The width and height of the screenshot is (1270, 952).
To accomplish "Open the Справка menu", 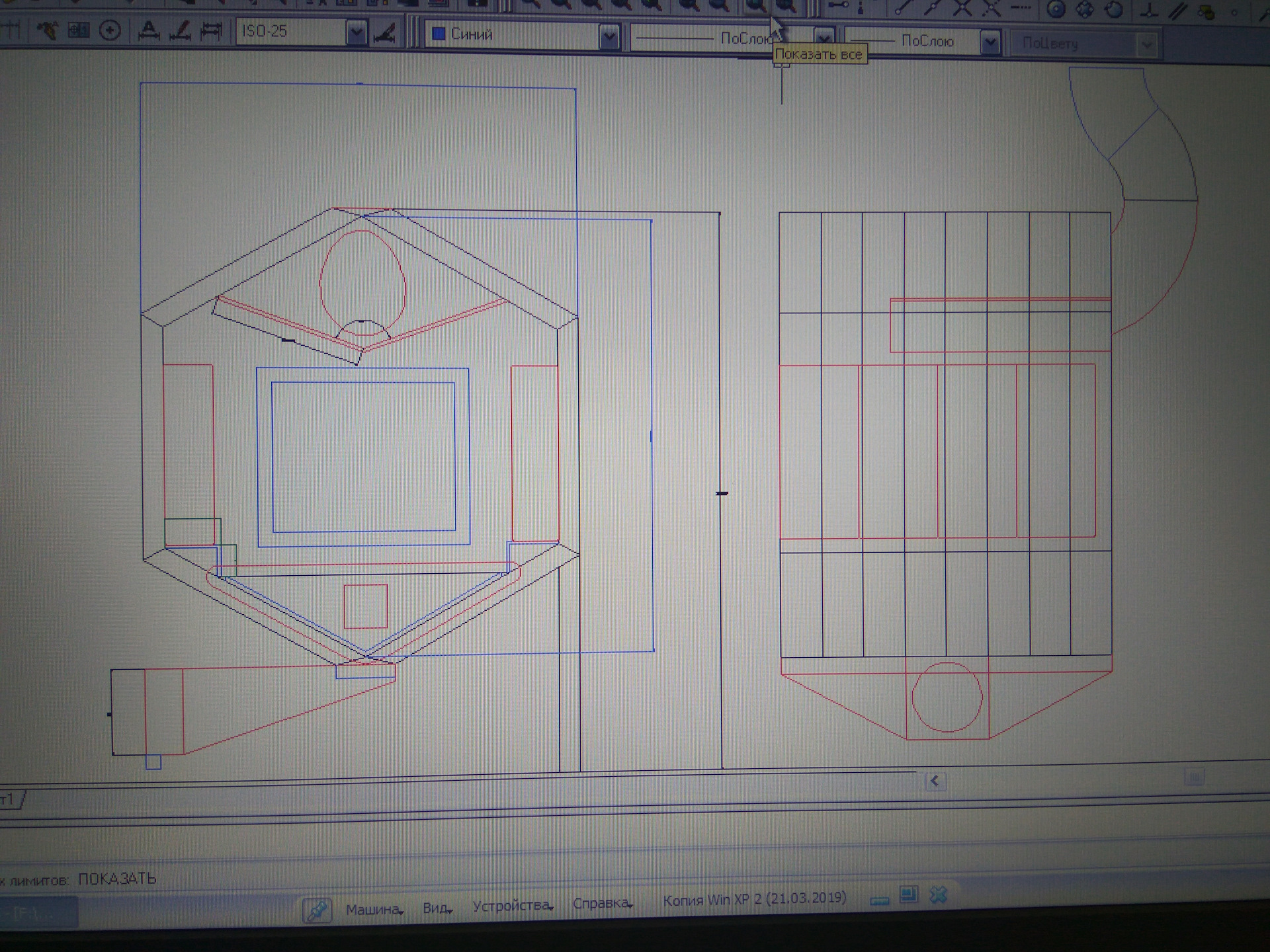I will point(602,903).
